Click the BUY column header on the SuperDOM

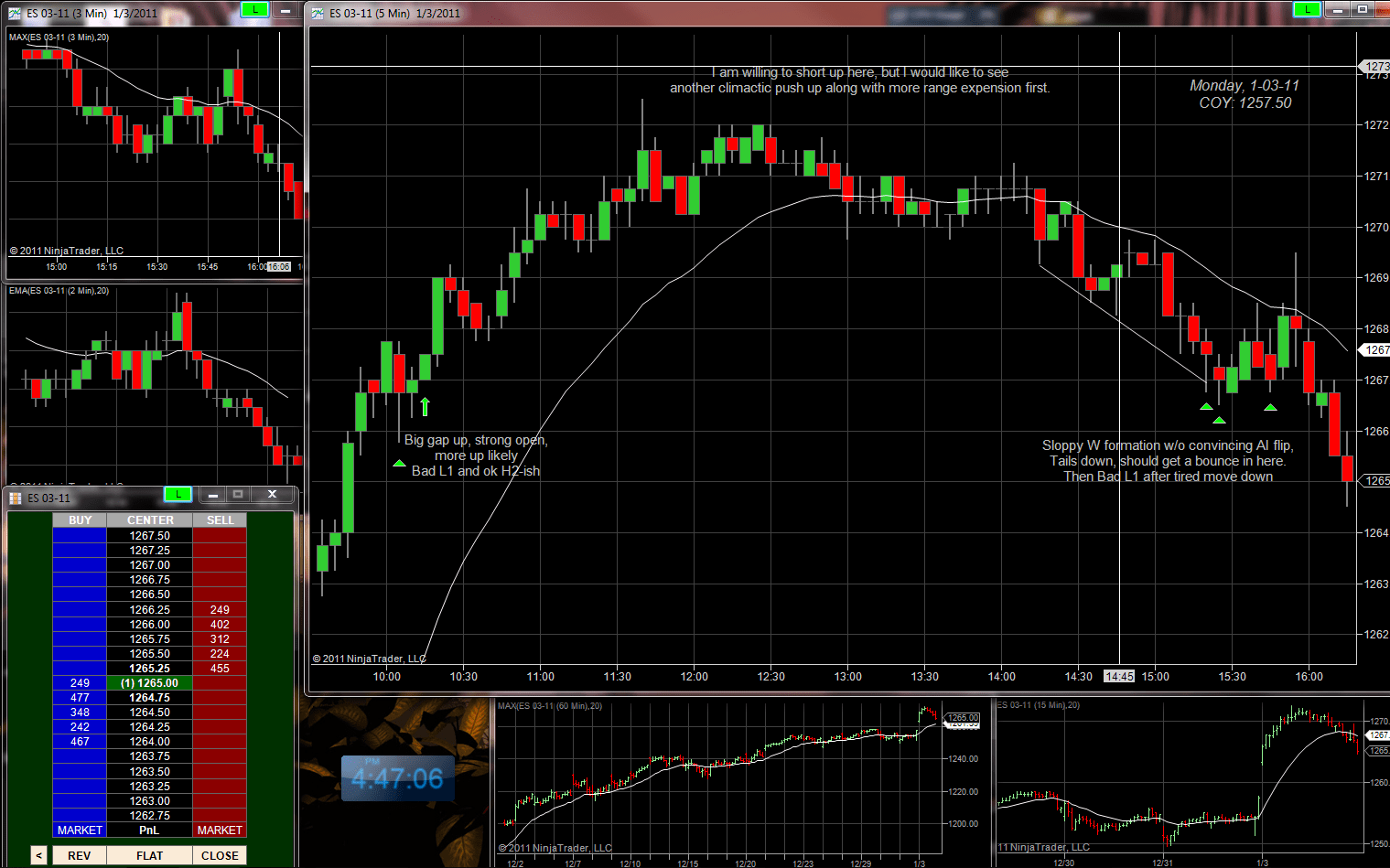pos(80,520)
